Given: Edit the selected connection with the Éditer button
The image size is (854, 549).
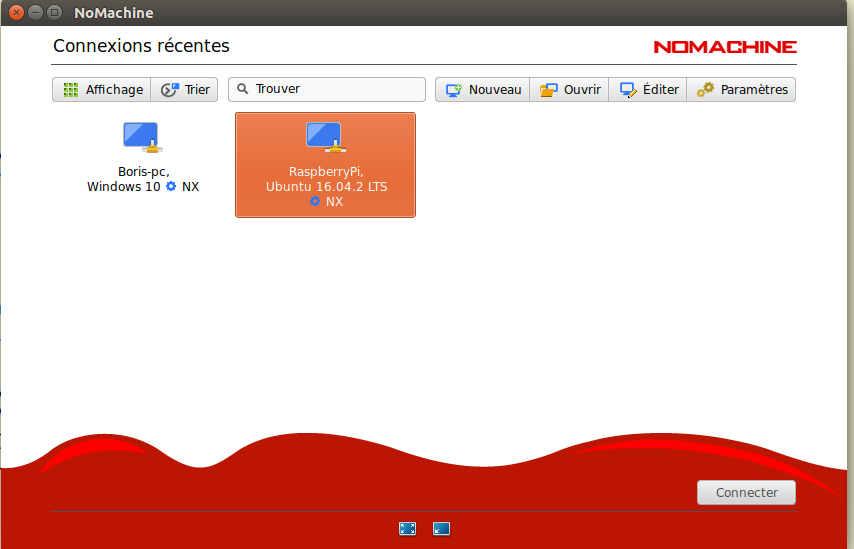Looking at the screenshot, I should click(648, 89).
